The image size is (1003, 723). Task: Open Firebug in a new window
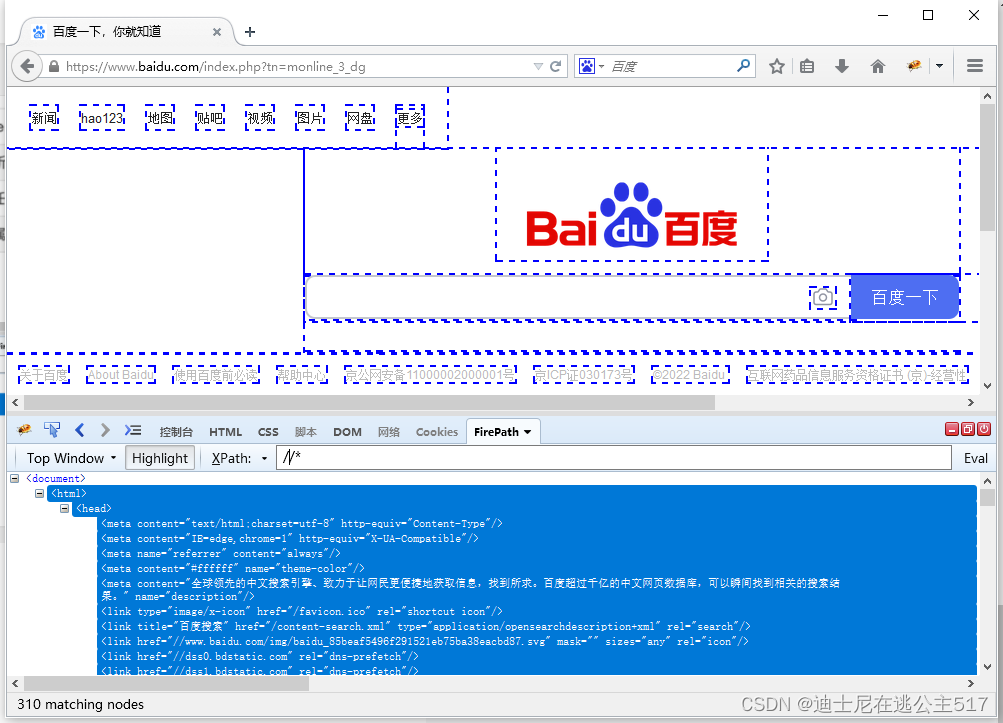(968, 429)
